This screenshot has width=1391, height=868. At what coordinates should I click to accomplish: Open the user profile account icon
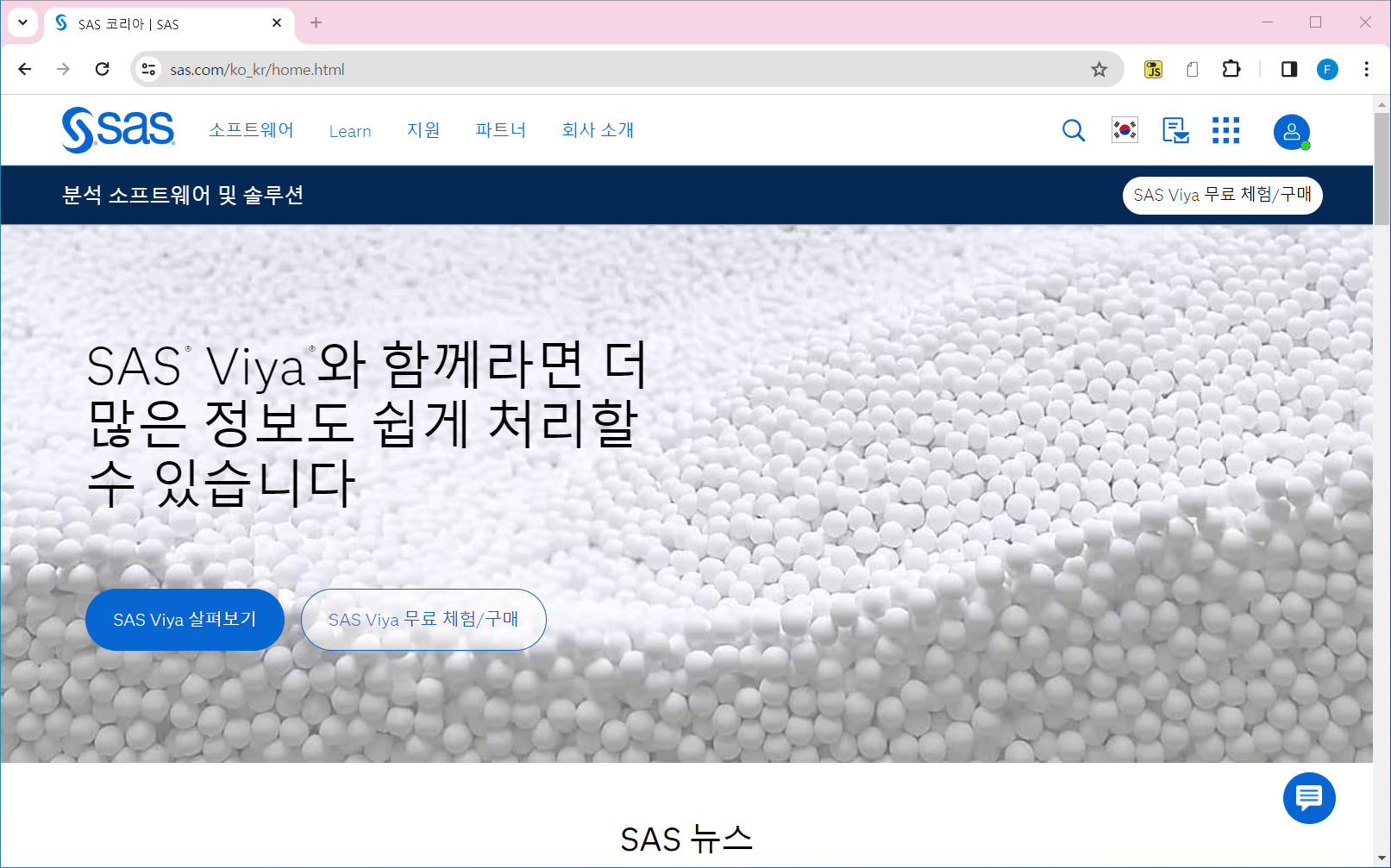(x=1292, y=132)
